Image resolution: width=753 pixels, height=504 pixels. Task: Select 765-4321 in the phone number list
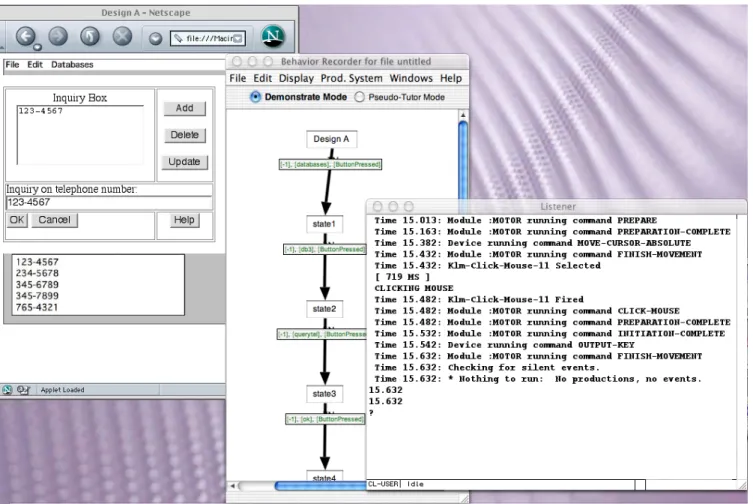[x=37, y=307]
